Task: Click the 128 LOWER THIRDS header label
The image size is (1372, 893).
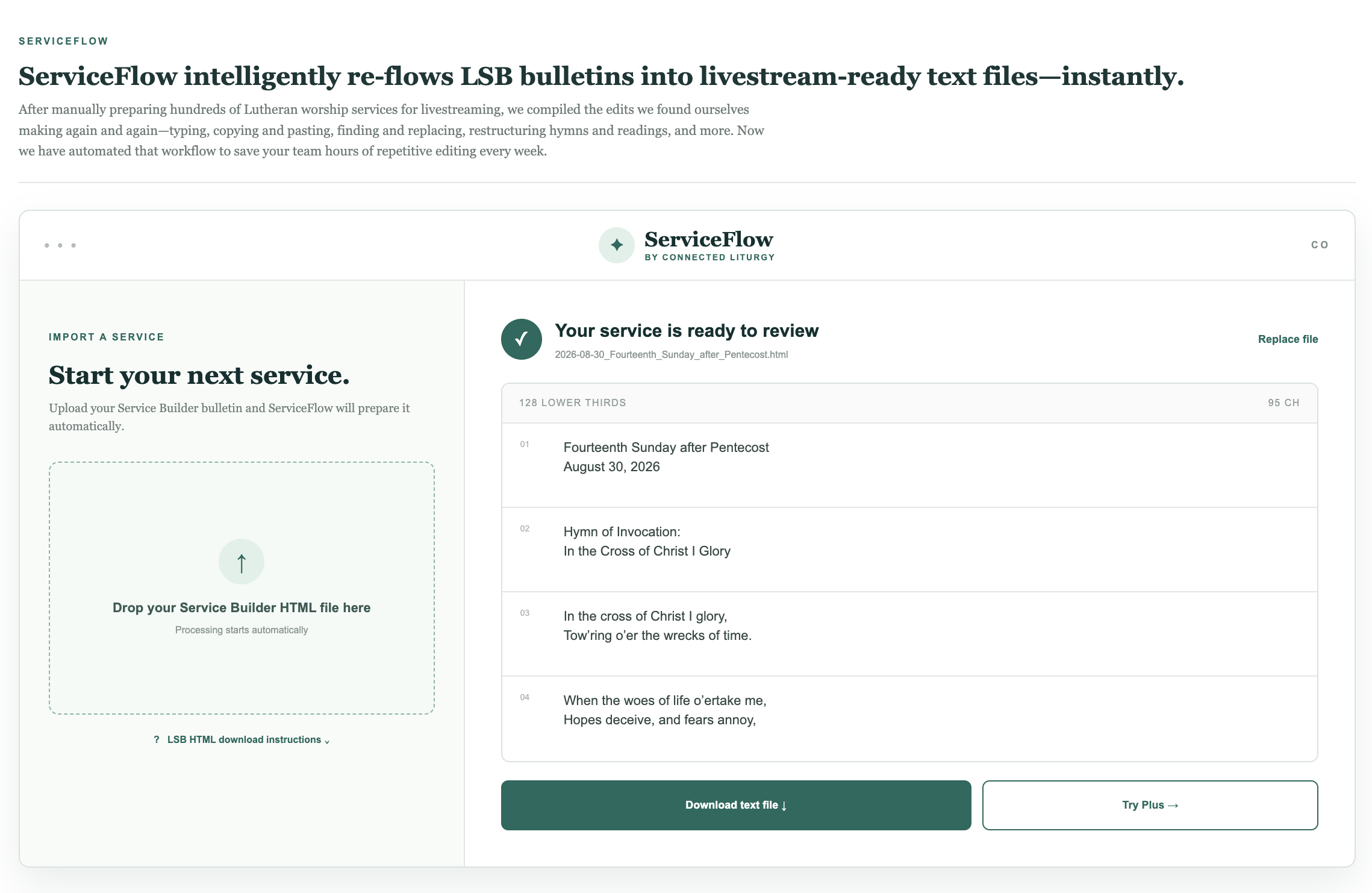Action: point(573,403)
